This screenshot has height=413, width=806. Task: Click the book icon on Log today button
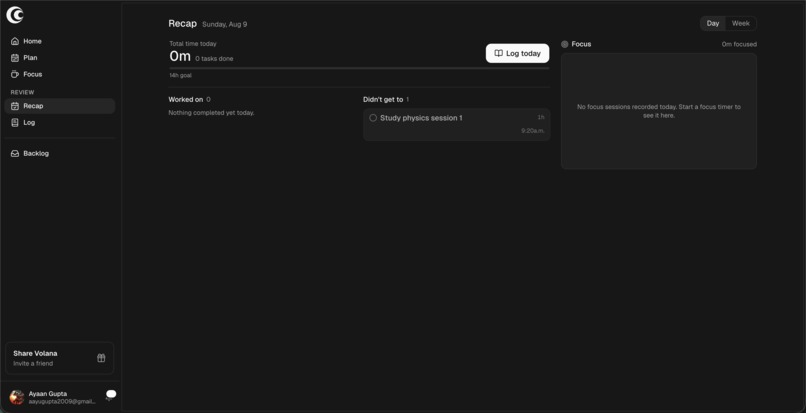click(x=498, y=53)
